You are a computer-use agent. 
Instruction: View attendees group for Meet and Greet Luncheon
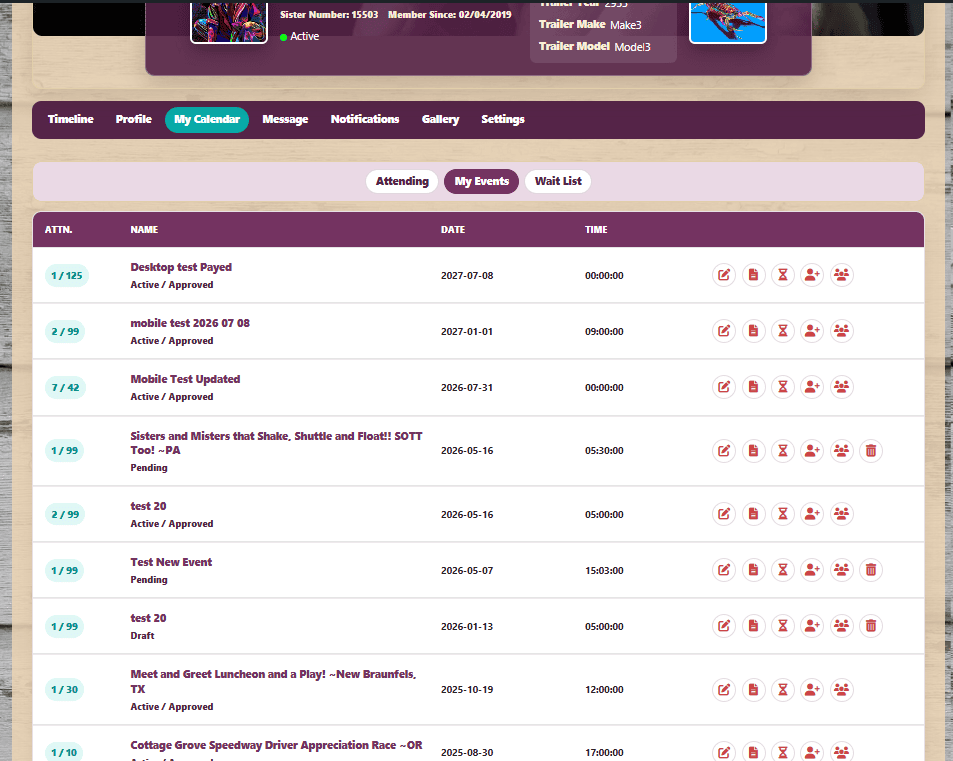click(842, 690)
